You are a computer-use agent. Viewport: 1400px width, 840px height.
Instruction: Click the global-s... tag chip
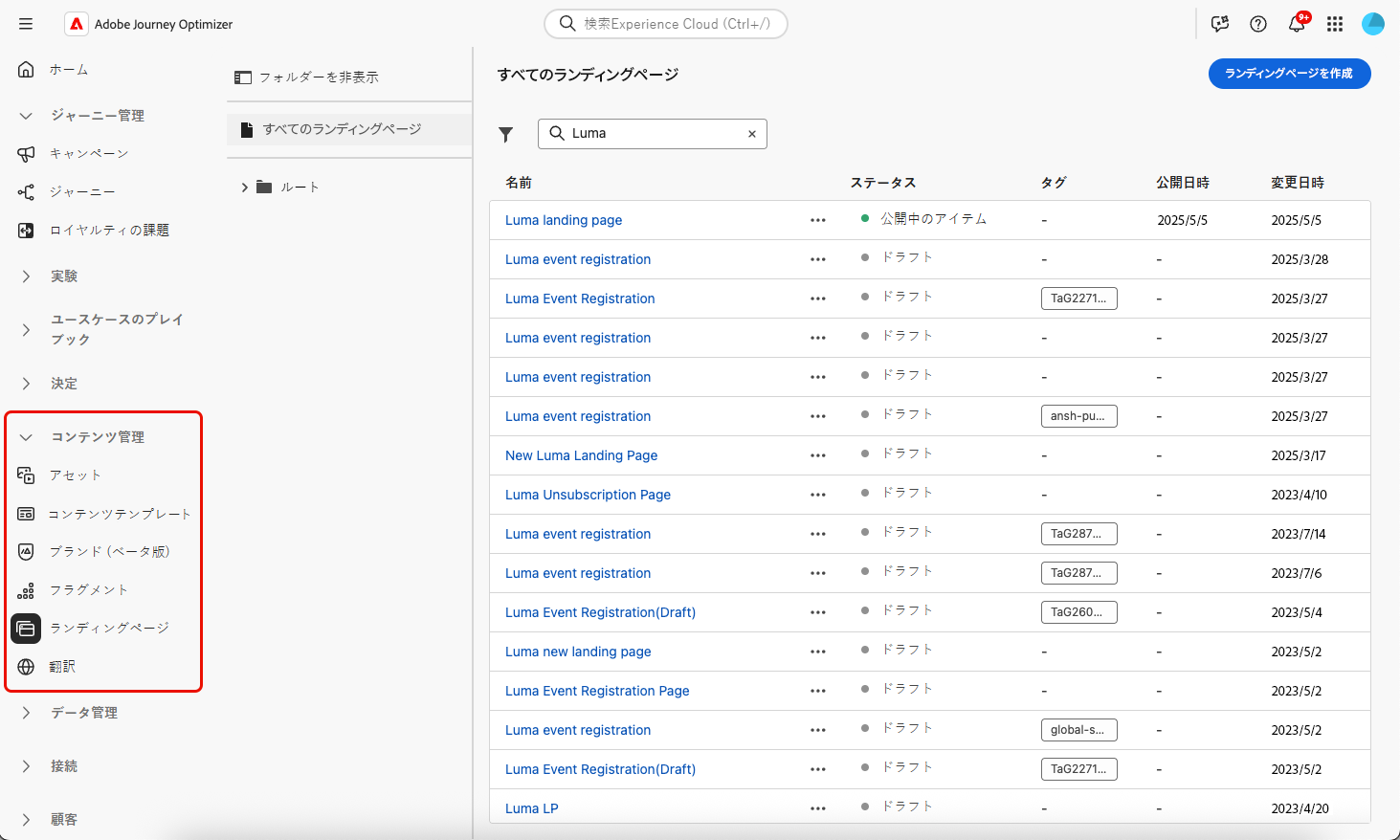[x=1078, y=730]
